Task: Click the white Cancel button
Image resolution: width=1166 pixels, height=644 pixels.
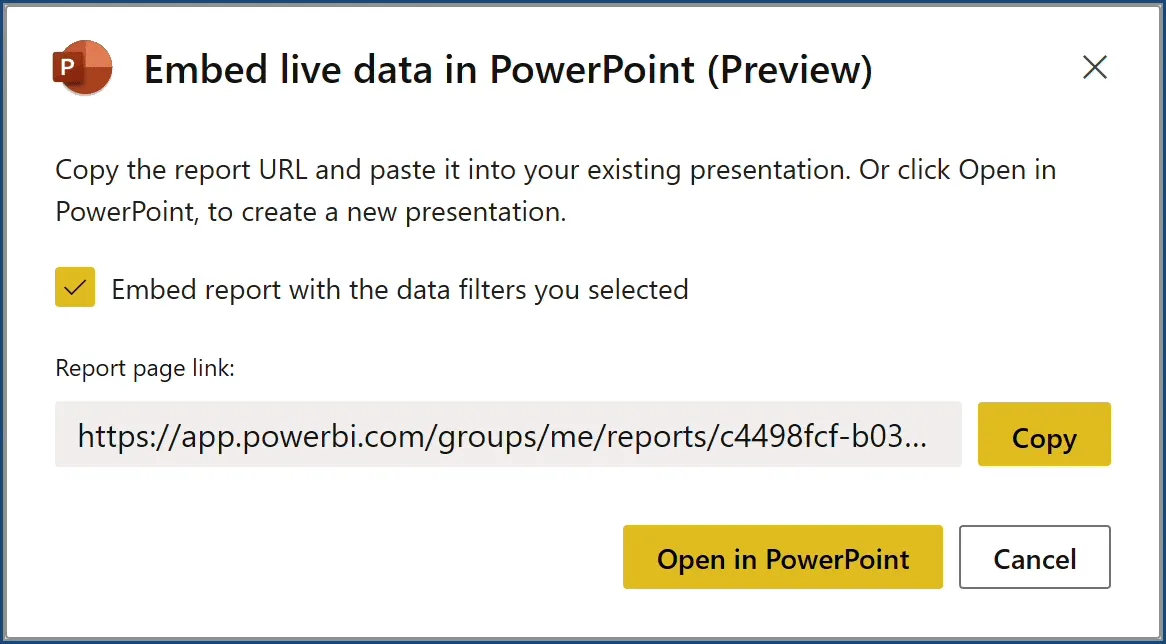Action: pos(1034,557)
